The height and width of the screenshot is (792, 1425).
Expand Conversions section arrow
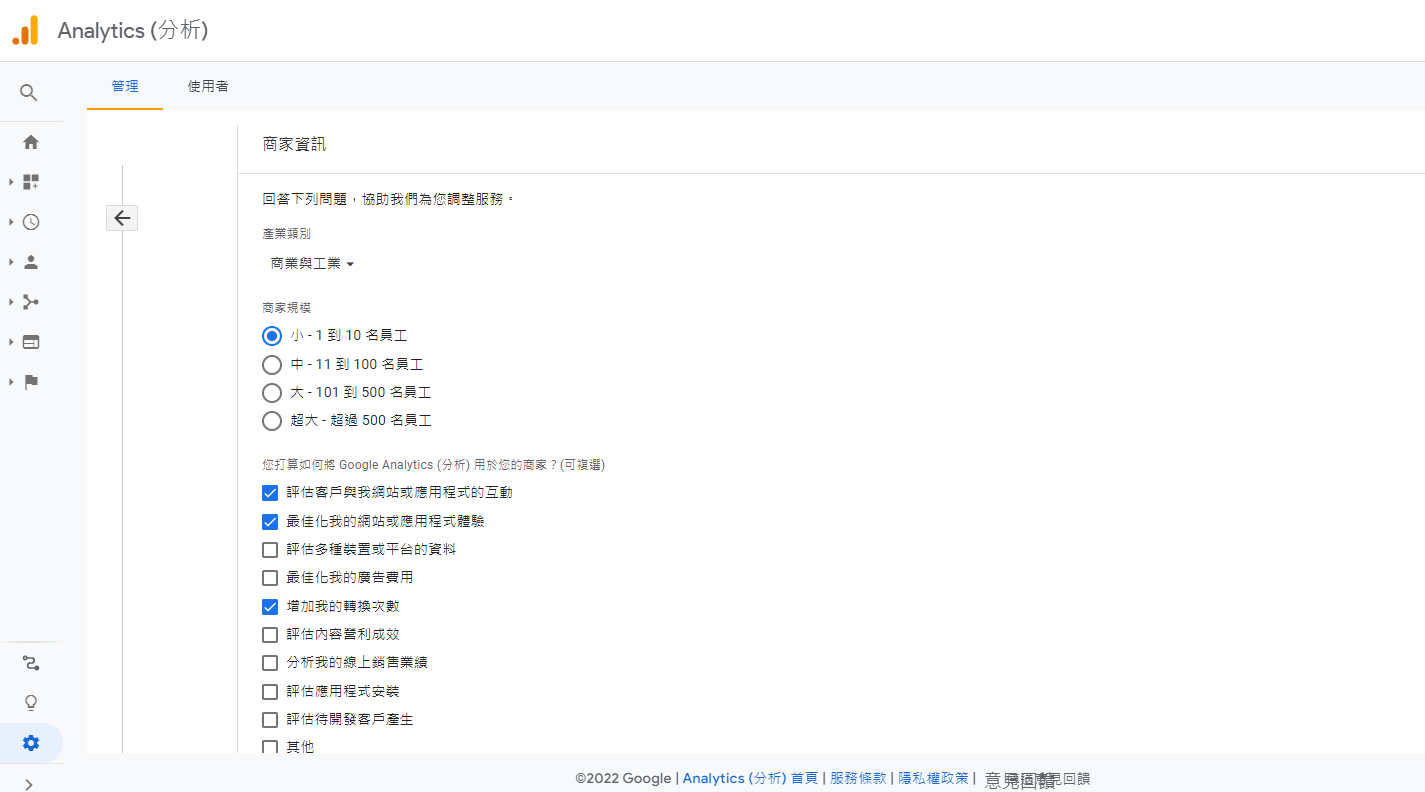[11, 382]
